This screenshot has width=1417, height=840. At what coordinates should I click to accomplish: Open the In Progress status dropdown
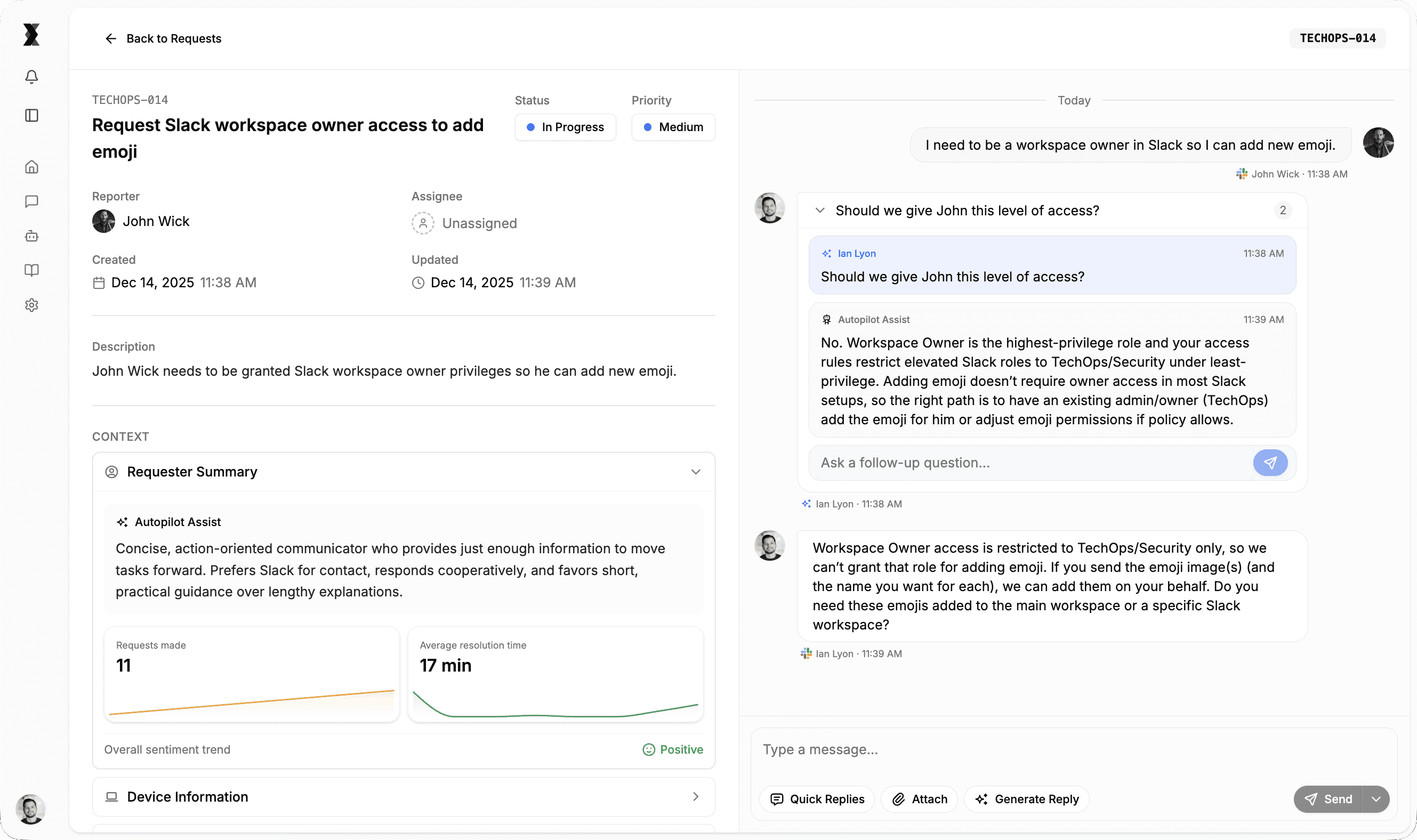[x=565, y=127]
